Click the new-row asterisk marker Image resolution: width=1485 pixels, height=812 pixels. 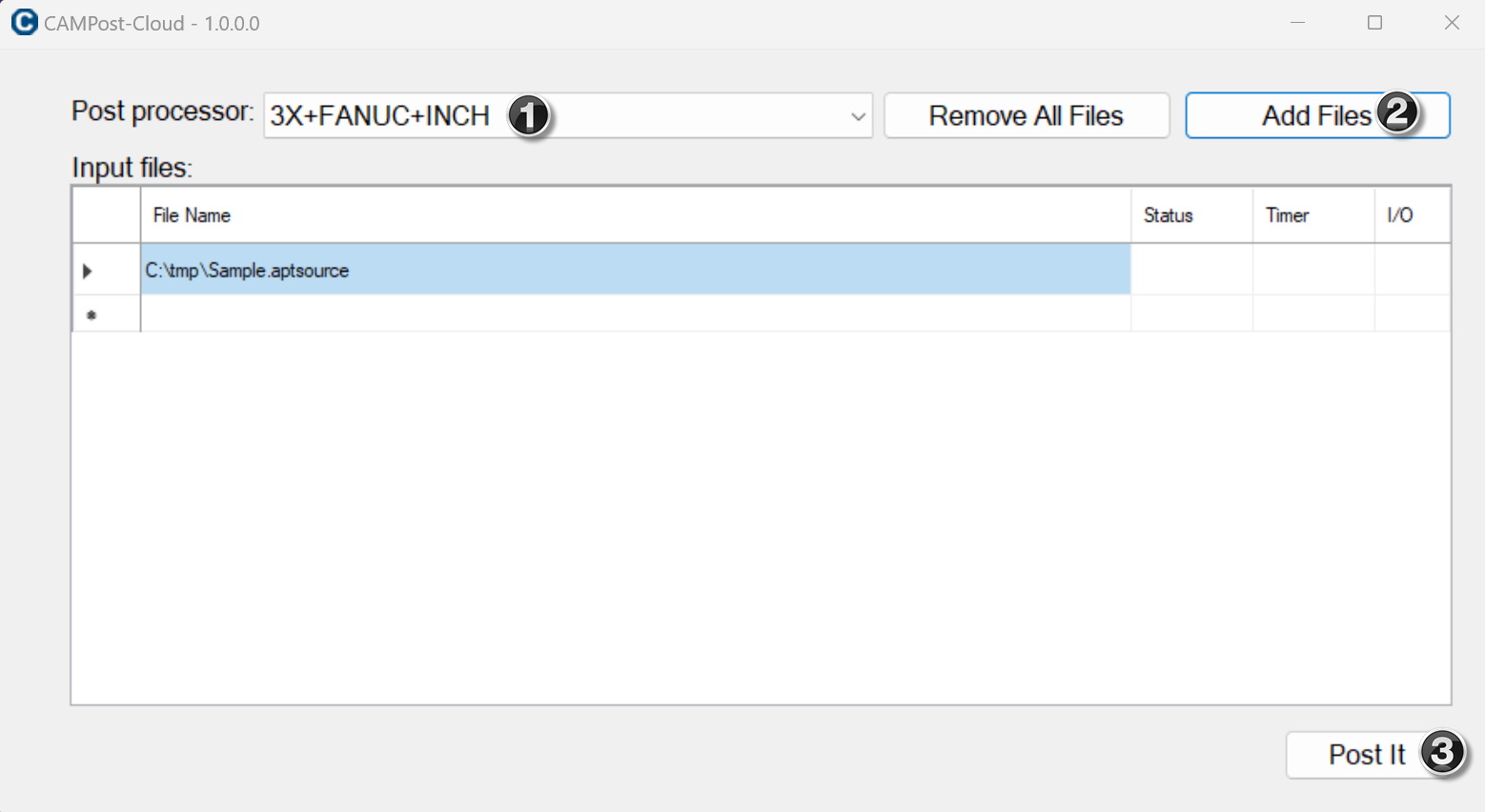click(x=92, y=315)
